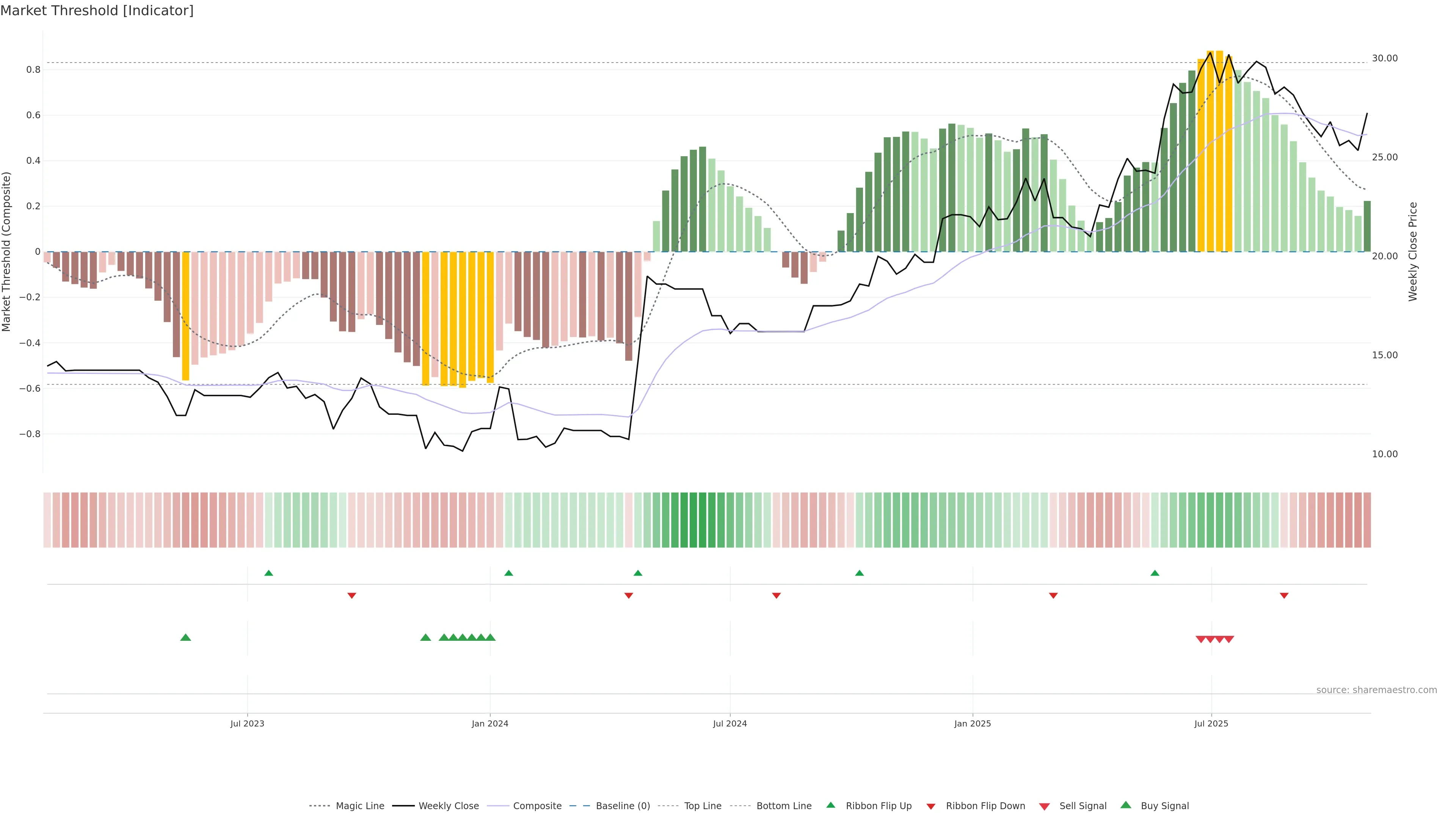Click the Market Threshold [Indicator] title

[x=97, y=11]
